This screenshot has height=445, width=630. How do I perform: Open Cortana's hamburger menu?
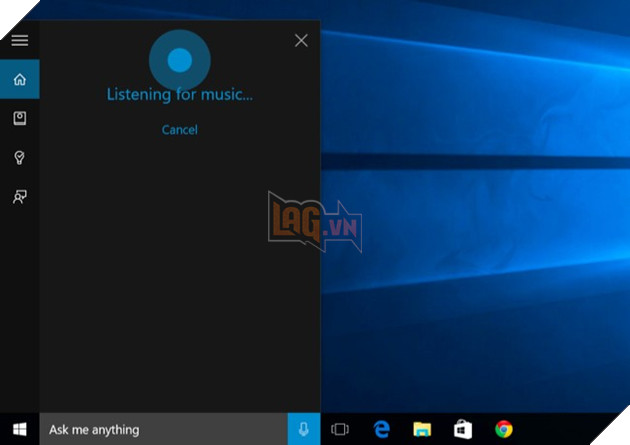click(19, 41)
